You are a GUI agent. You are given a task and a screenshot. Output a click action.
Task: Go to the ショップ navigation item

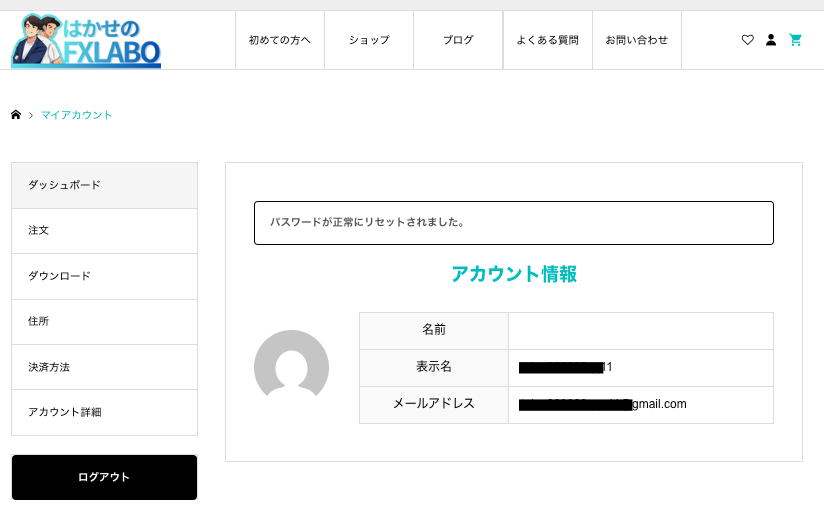pyautogui.click(x=369, y=40)
